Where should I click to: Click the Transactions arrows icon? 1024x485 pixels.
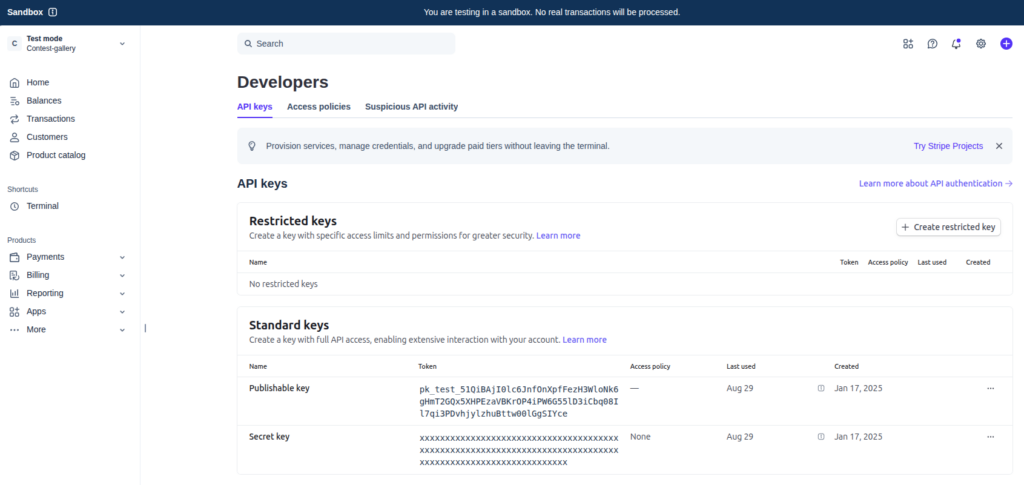[x=14, y=119]
